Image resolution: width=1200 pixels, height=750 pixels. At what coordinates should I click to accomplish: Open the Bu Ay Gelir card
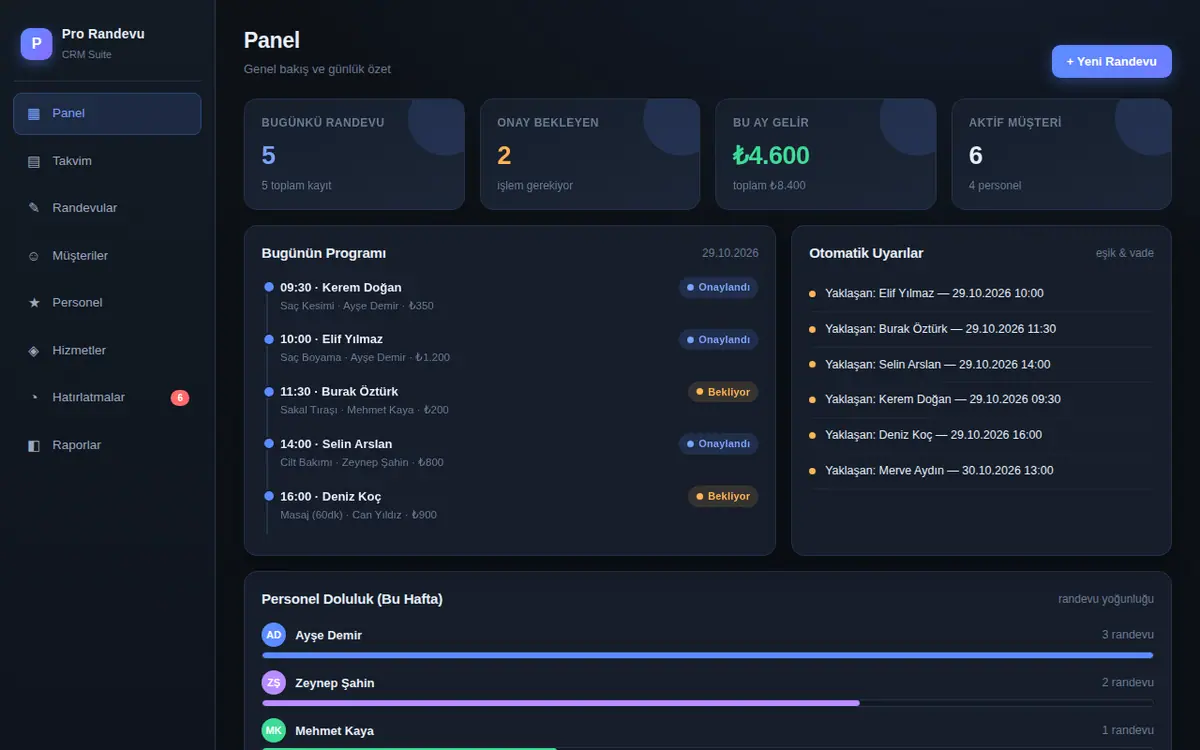tap(826, 154)
